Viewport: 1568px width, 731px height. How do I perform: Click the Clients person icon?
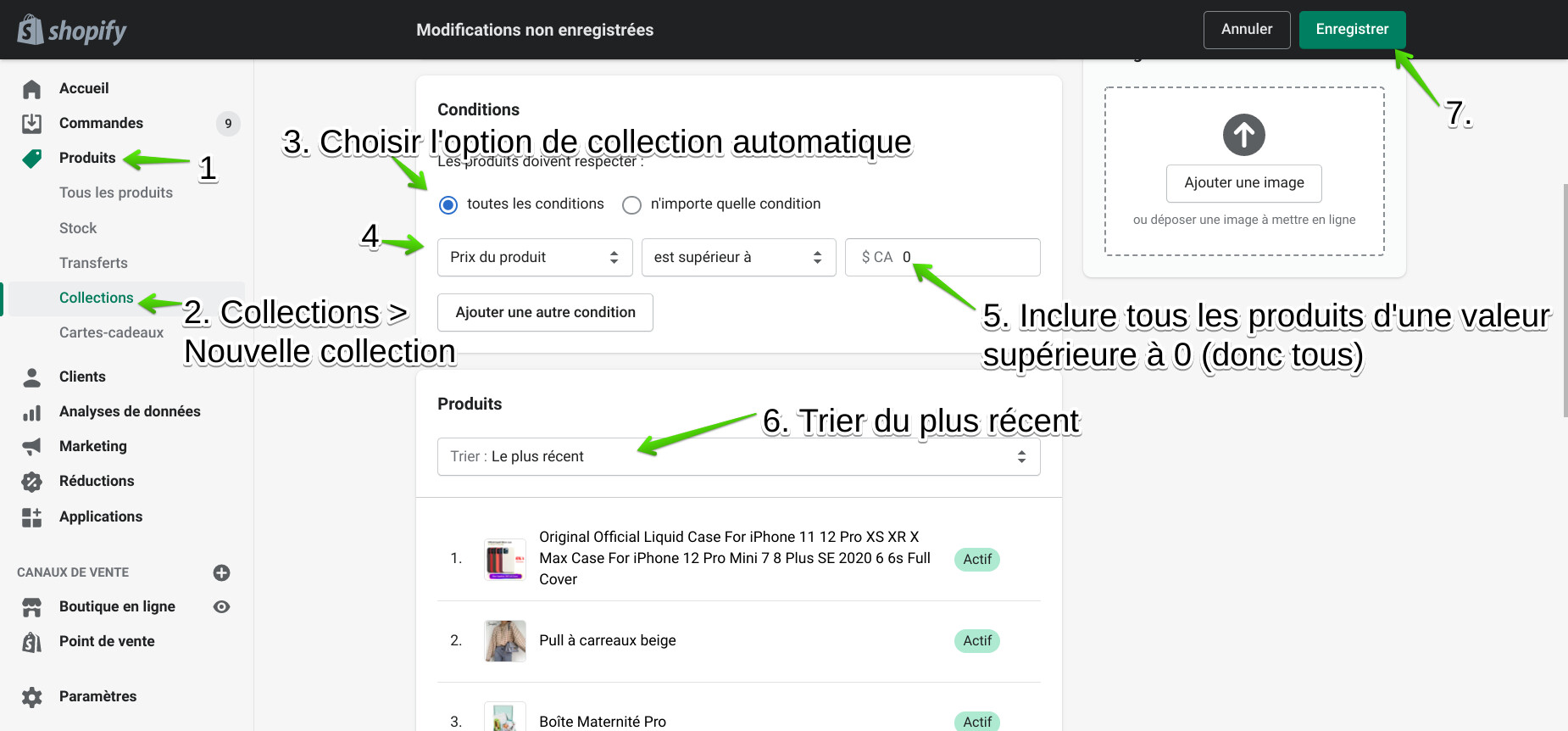click(x=32, y=377)
